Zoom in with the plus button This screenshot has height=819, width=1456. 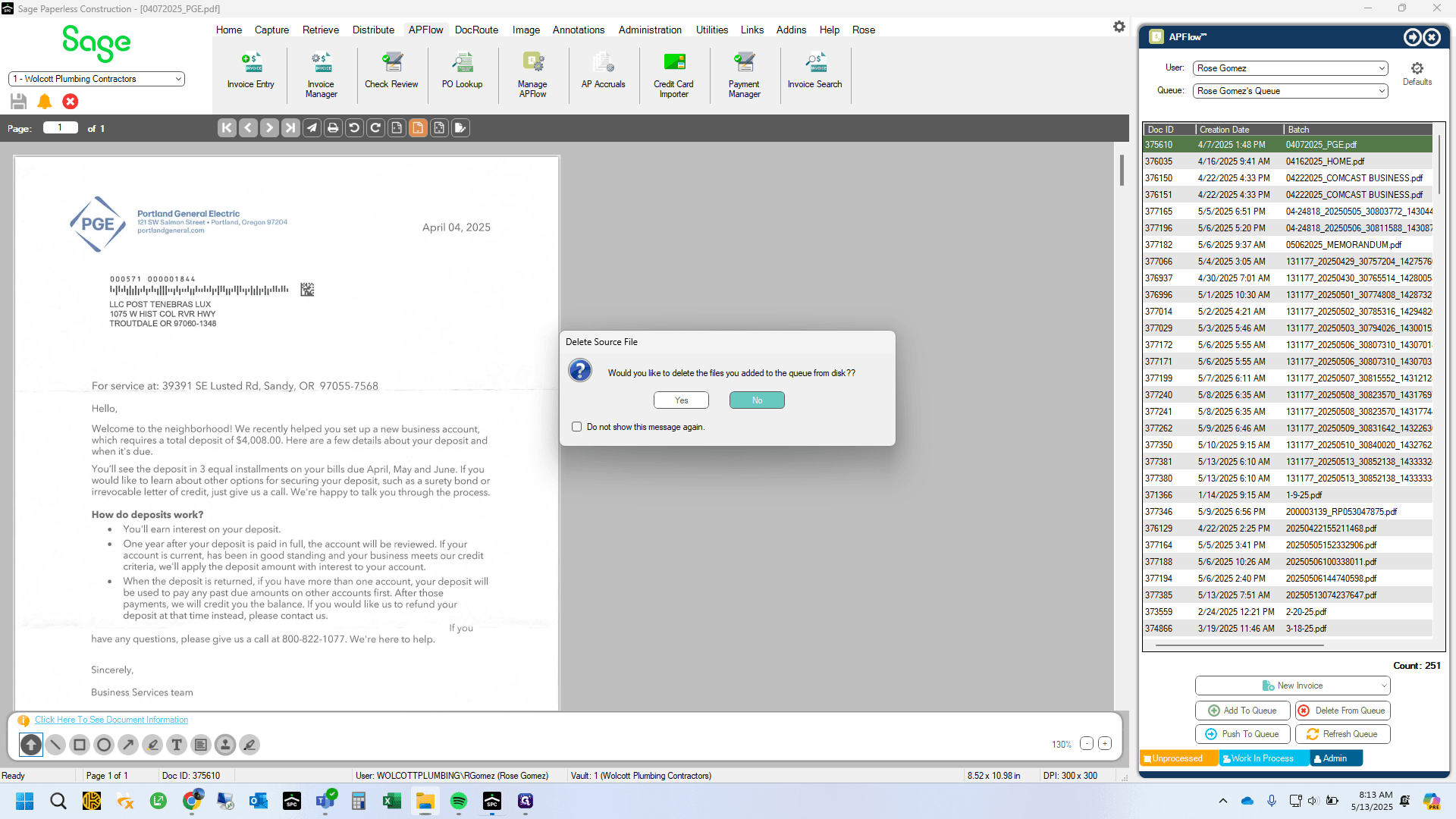(1105, 744)
